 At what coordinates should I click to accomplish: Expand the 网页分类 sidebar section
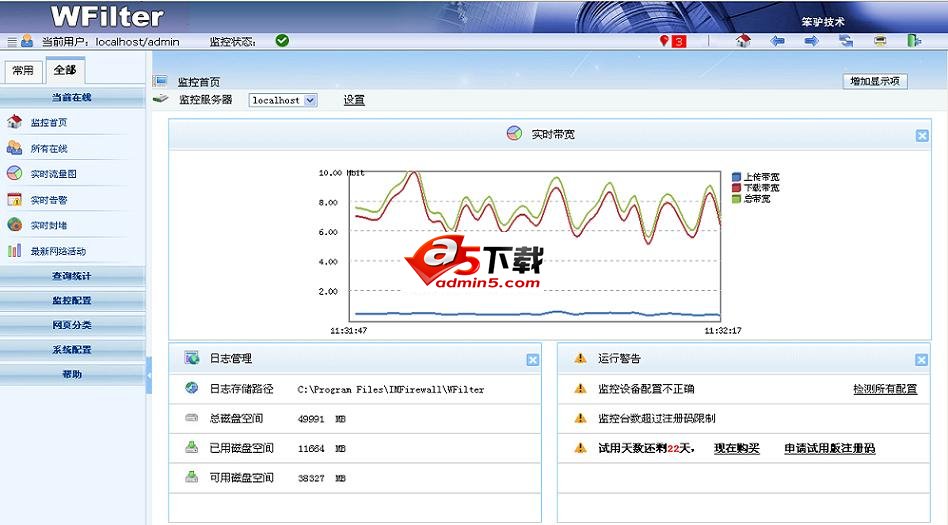[x=72, y=325]
